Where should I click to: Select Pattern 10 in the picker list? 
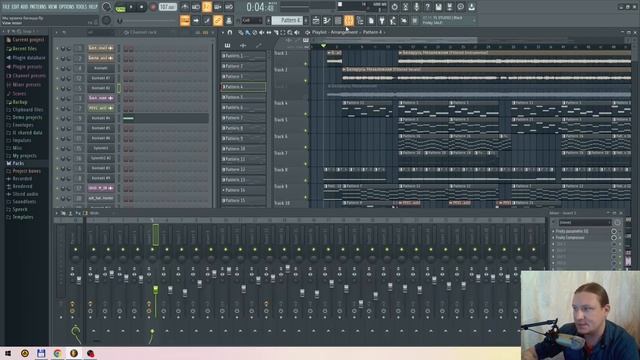(x=243, y=149)
